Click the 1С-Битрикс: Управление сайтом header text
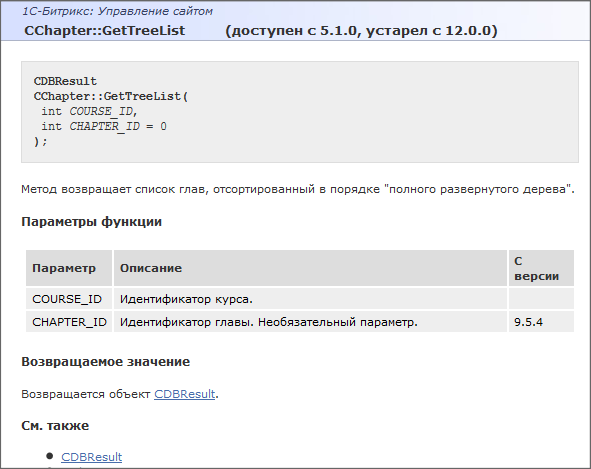Screen dimensions: 591x469 tap(117, 11)
